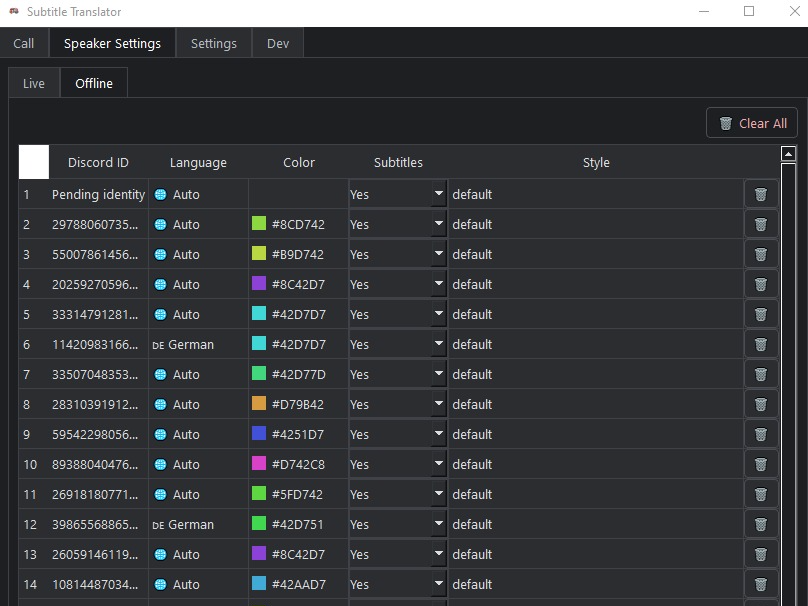808x606 pixels.
Task: Pick the #D79B42 orange color swatch
Action: (259, 403)
